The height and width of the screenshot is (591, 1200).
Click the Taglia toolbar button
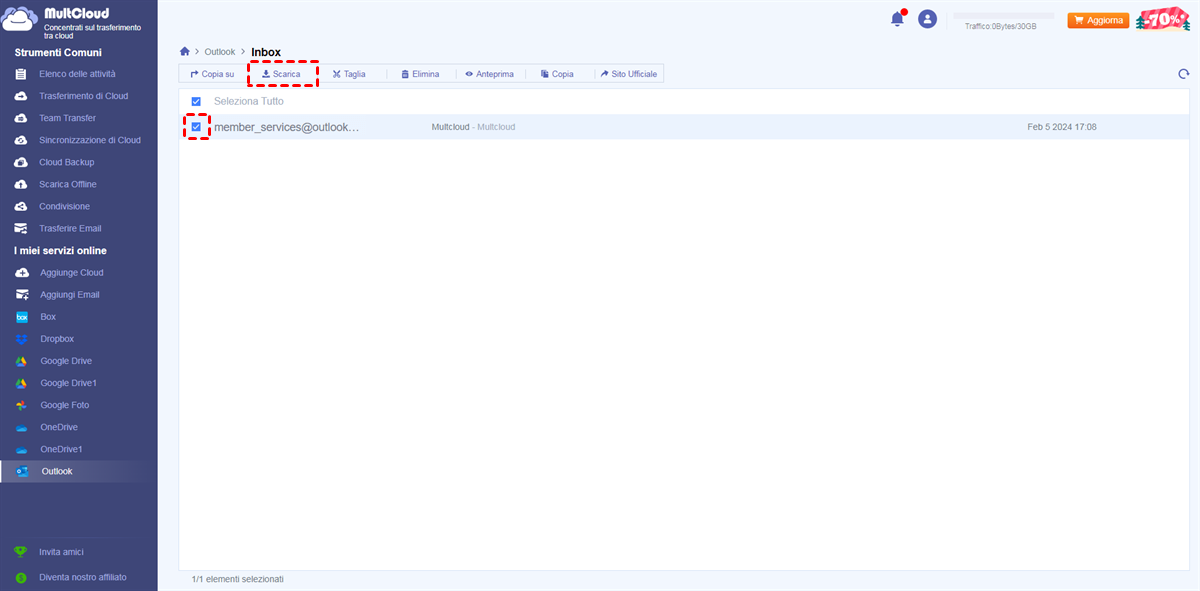tap(349, 74)
